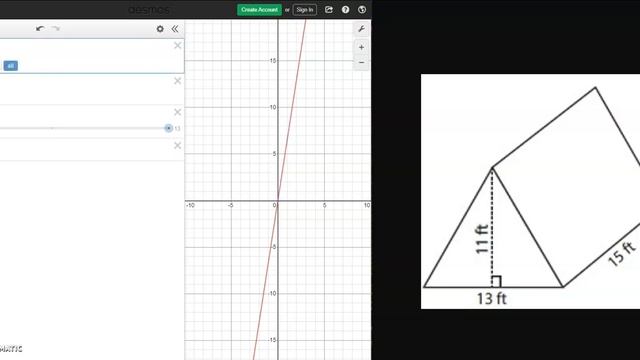Delete the first expression row

point(178,45)
